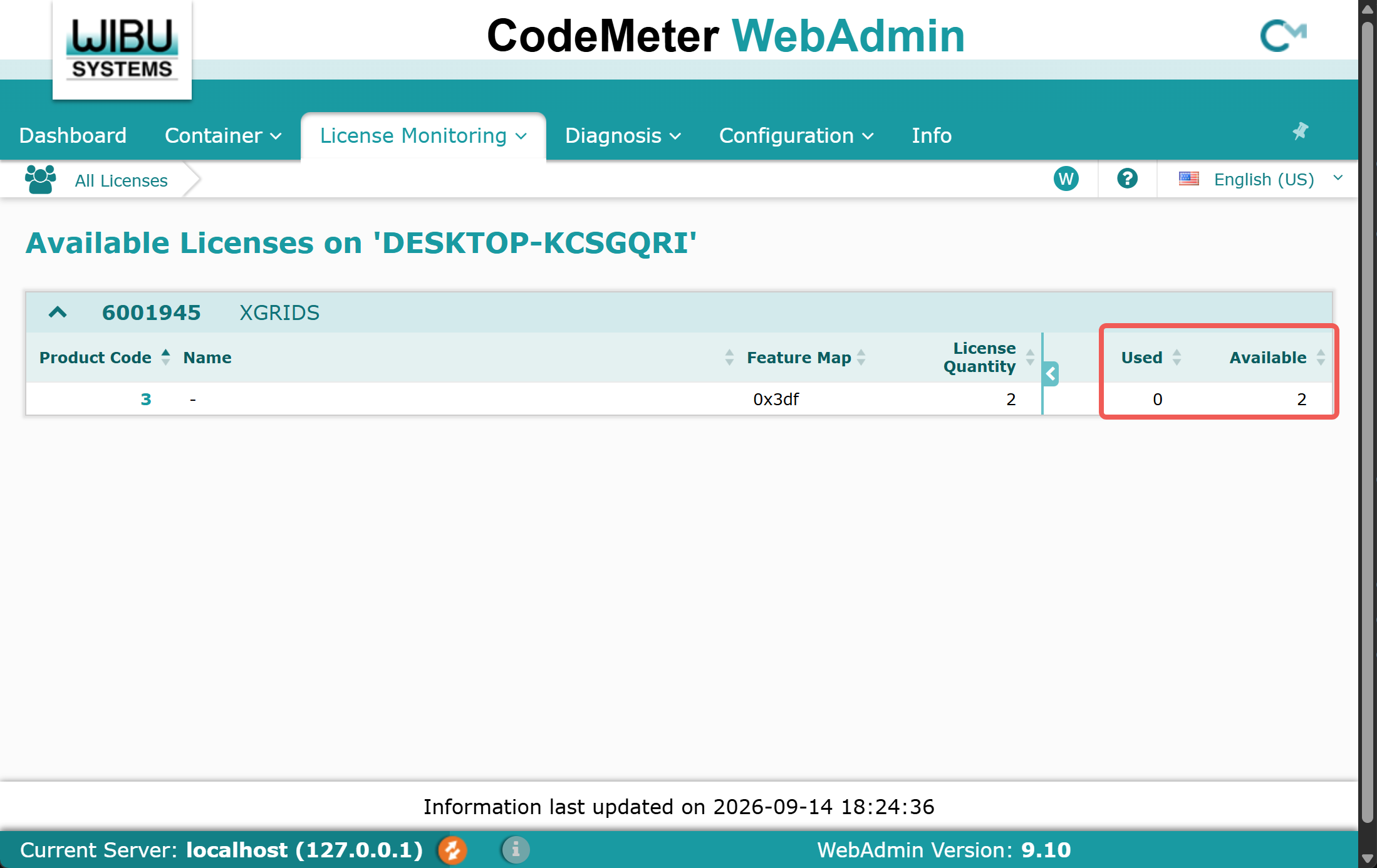Click the US flag icon
1377x868 pixels.
[1188, 179]
